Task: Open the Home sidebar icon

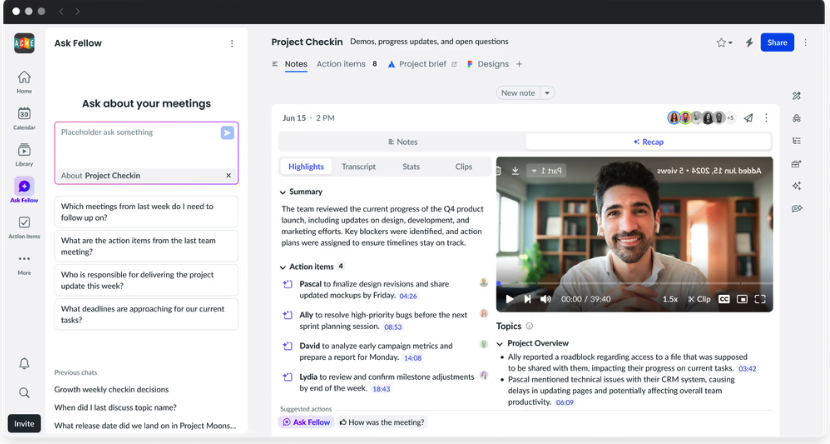Action: coord(24,82)
